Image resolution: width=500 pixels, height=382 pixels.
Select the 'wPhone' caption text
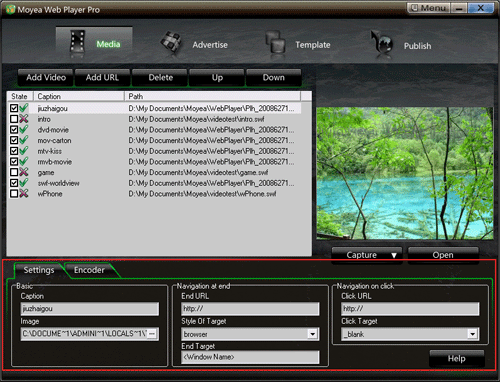click(x=50, y=194)
